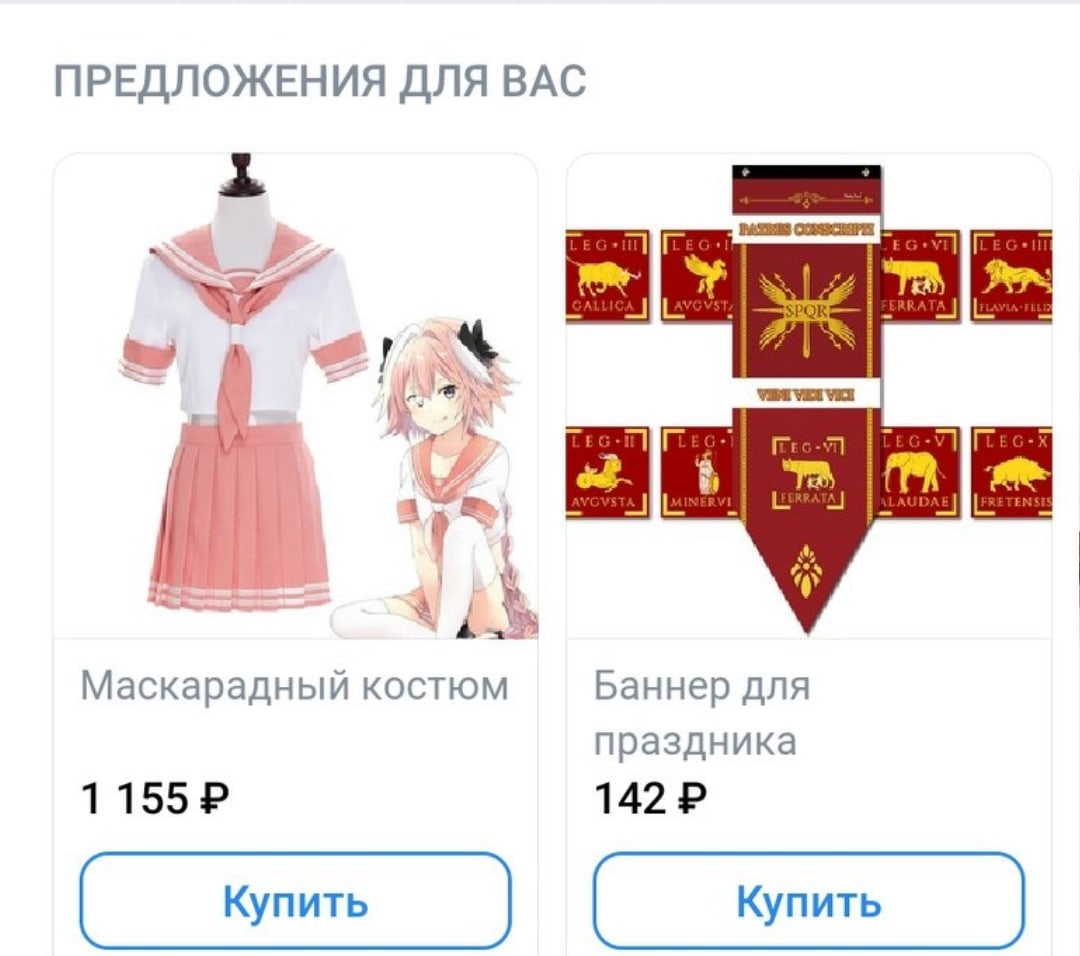The image size is (1080, 956).
Task: Click the VENI VIDI VICI strip on the banner
Action: (x=806, y=395)
